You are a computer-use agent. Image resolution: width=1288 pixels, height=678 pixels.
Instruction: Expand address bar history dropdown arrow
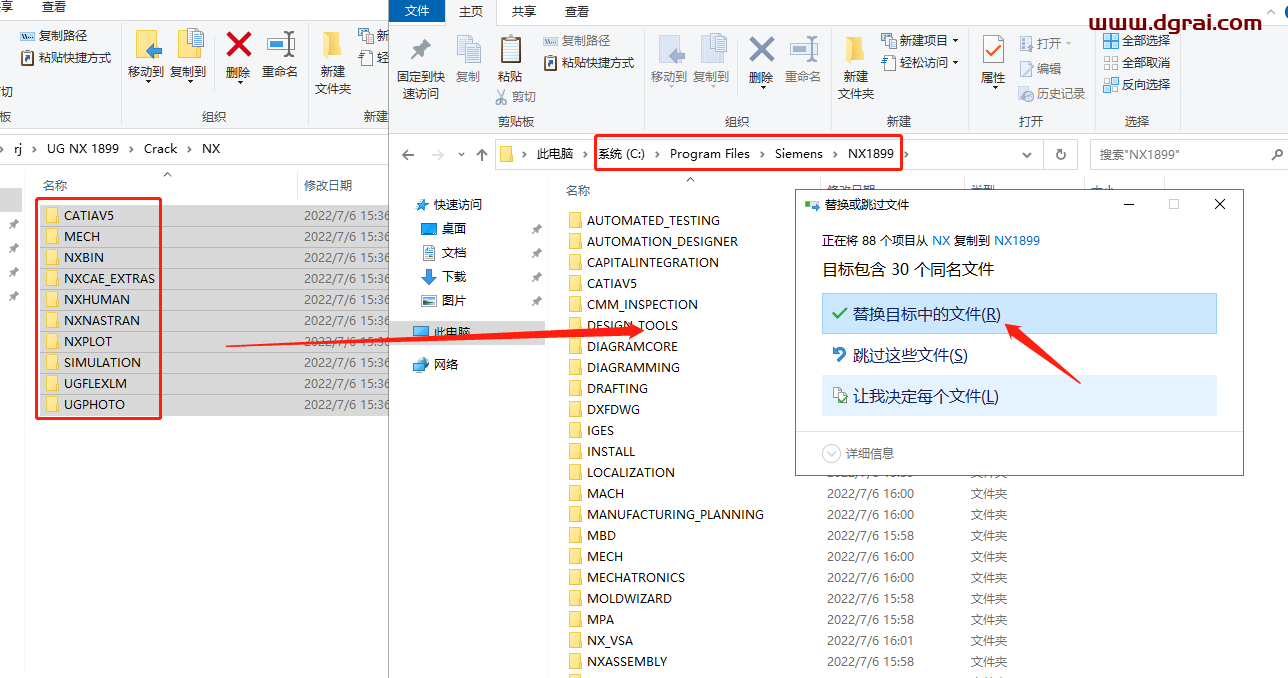click(1028, 155)
